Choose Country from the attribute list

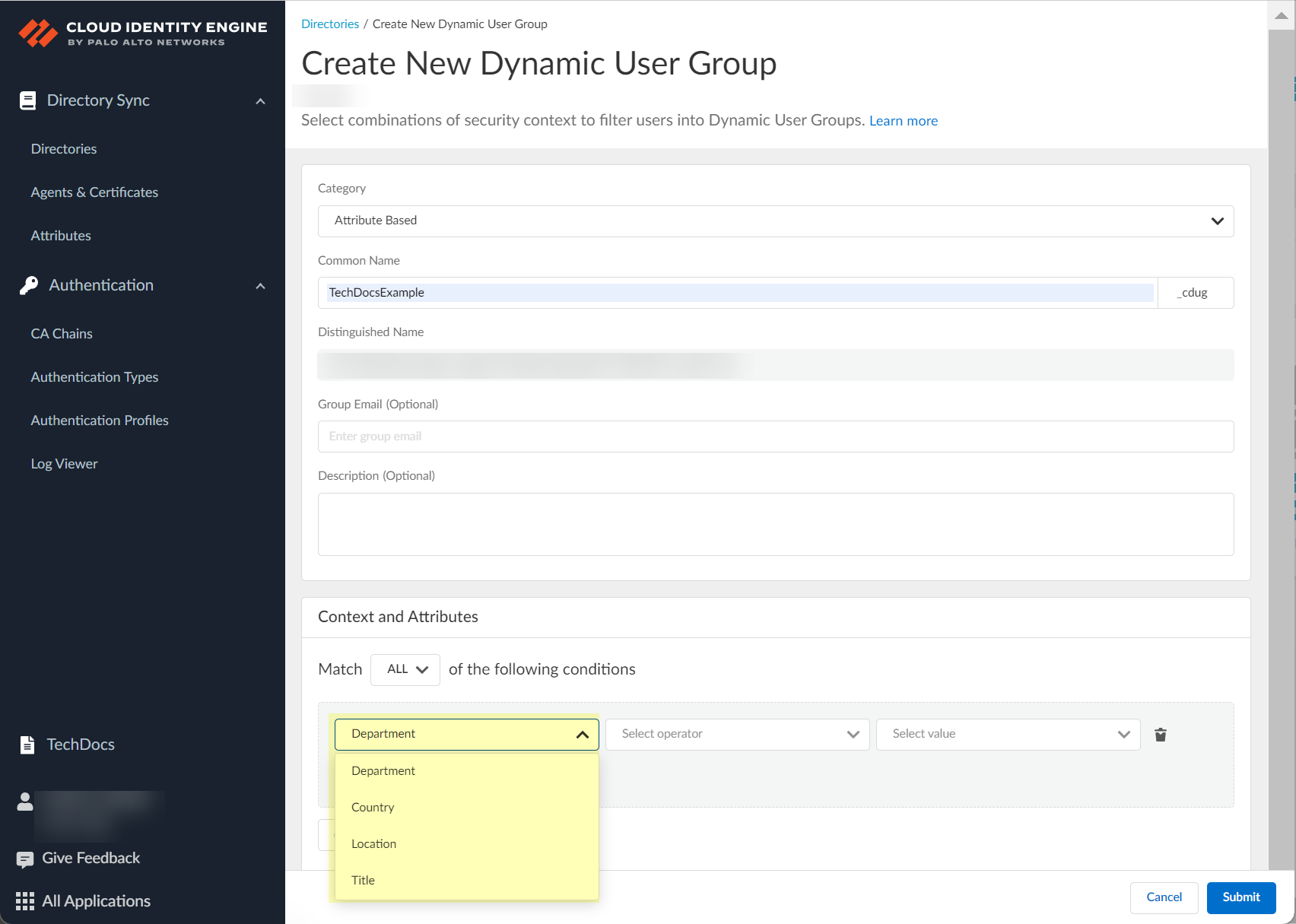coord(373,808)
